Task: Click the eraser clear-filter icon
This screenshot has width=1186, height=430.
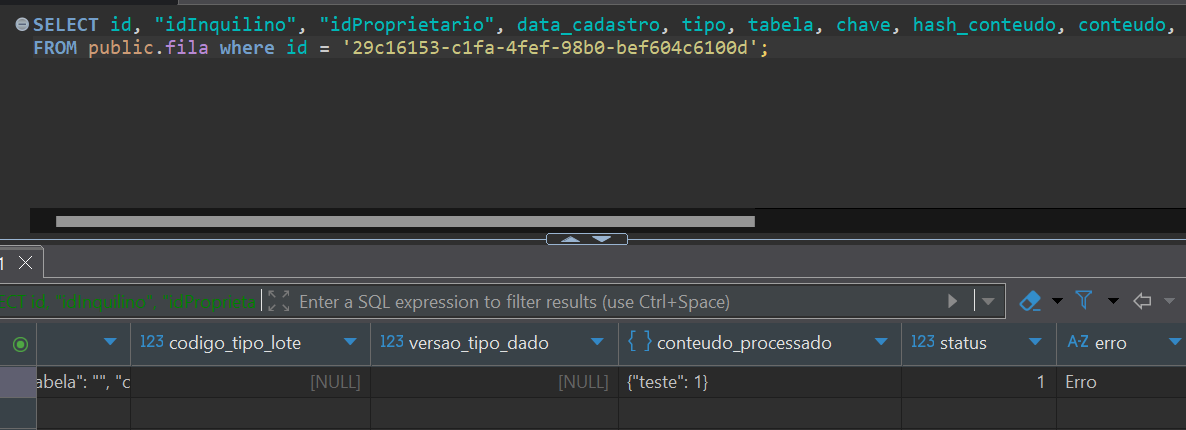Action: [1030, 301]
